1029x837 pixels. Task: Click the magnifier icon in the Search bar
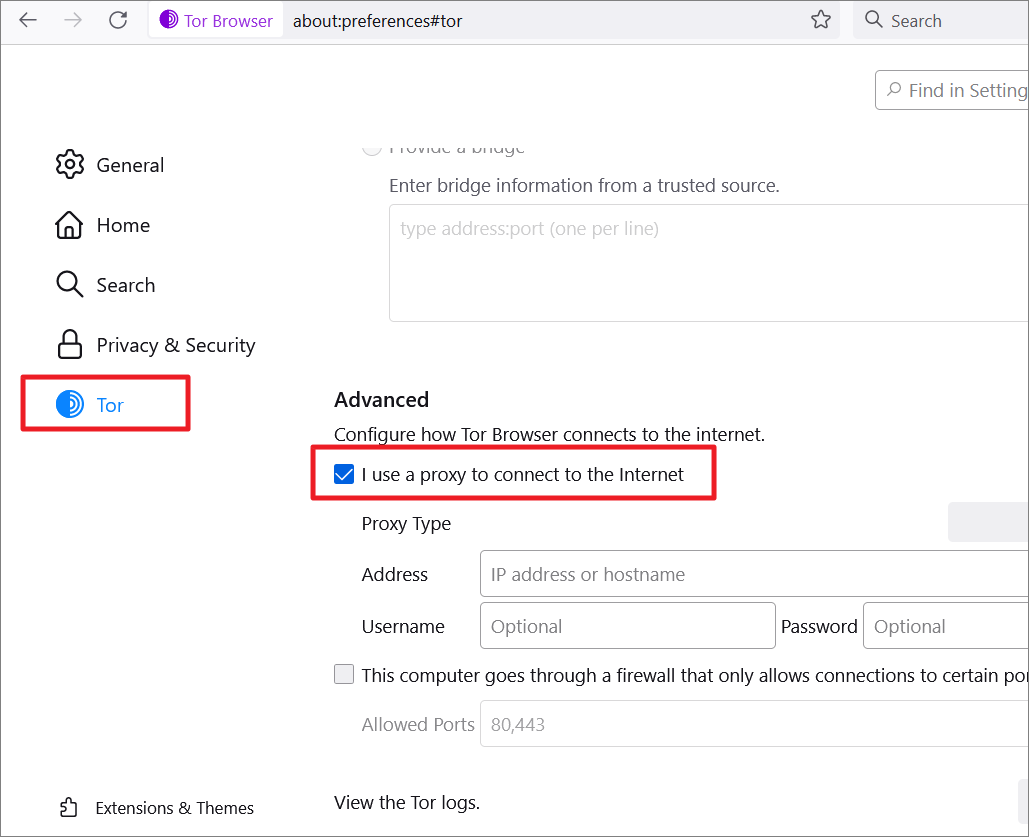(x=873, y=19)
